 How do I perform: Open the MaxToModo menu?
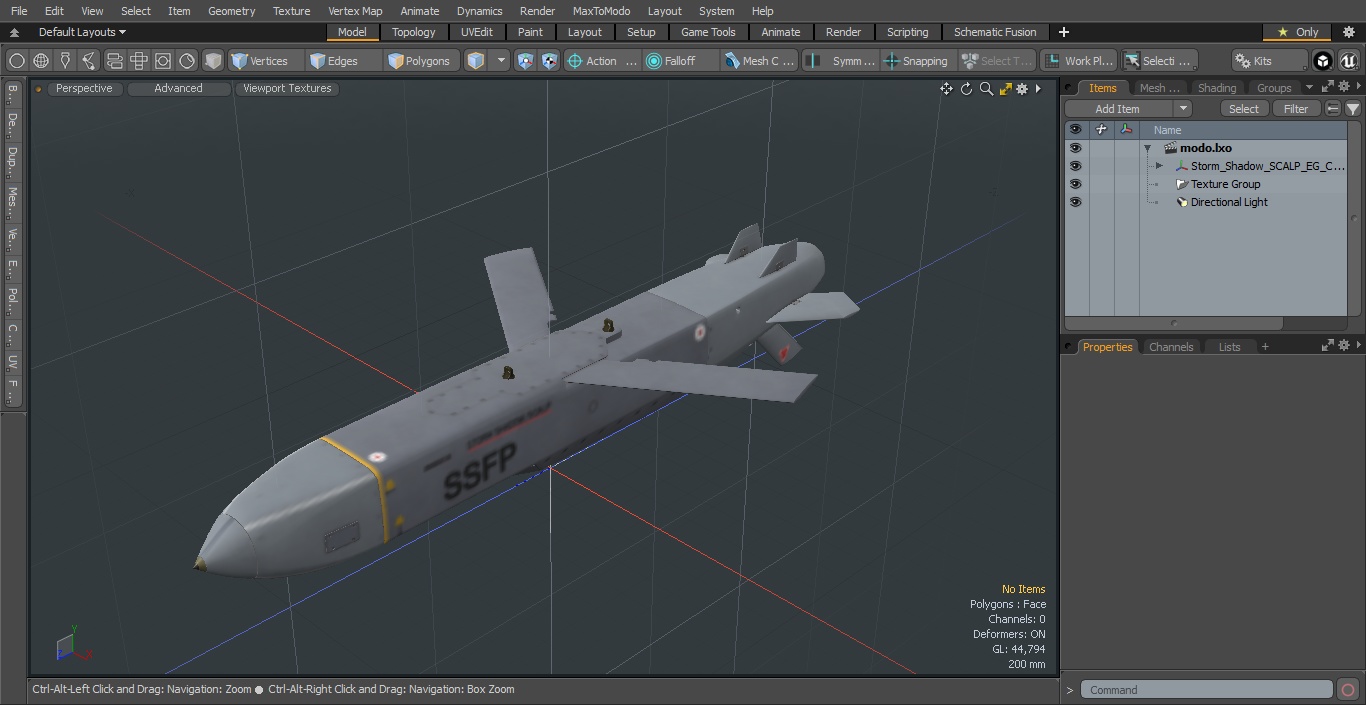pyautogui.click(x=601, y=11)
